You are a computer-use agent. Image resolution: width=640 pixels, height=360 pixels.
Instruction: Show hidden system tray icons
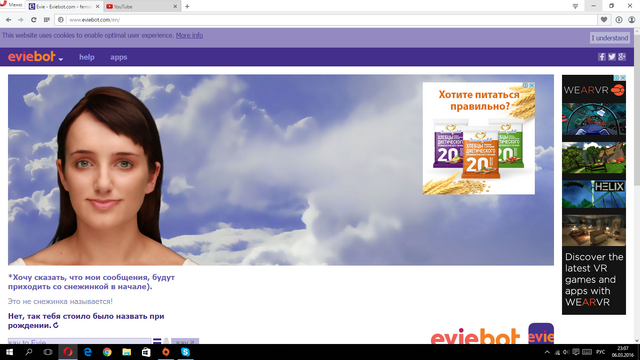pos(547,352)
